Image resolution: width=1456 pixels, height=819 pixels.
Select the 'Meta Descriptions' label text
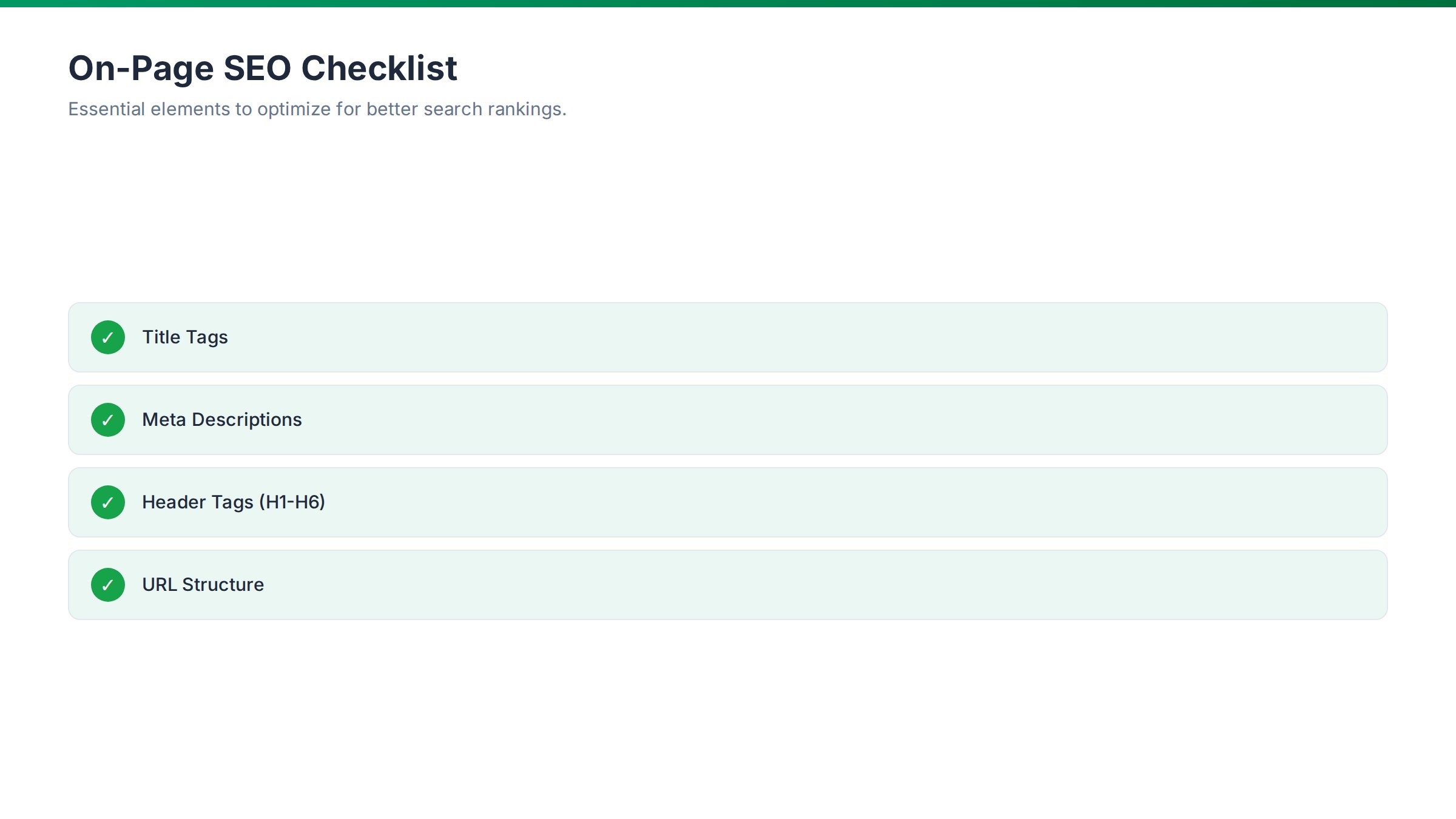pyautogui.click(x=221, y=420)
